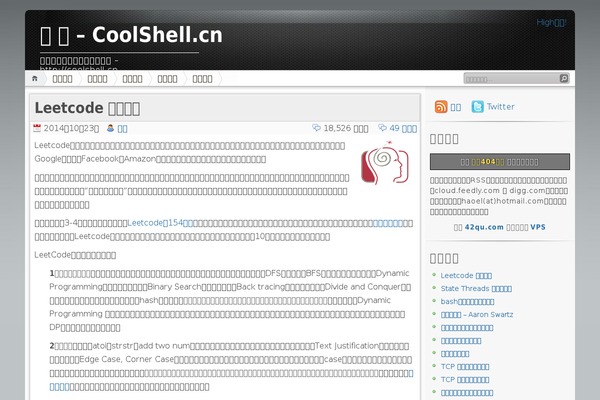This screenshot has width=600, height=400.
Task: Click the Text Justification text
Action: [346, 346]
